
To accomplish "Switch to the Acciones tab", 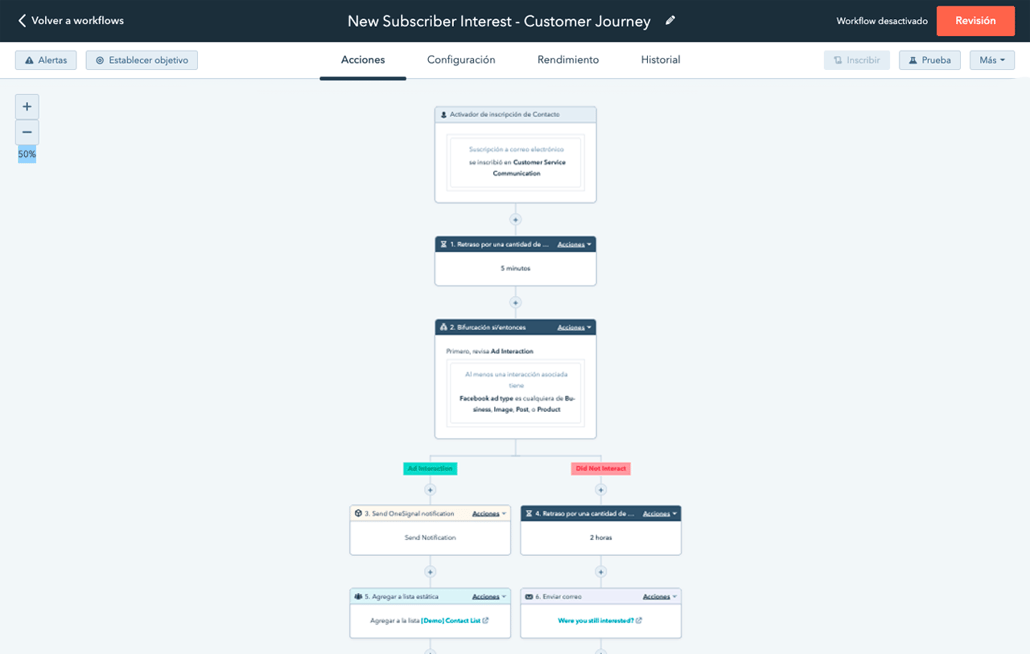I will pyautogui.click(x=363, y=60).
